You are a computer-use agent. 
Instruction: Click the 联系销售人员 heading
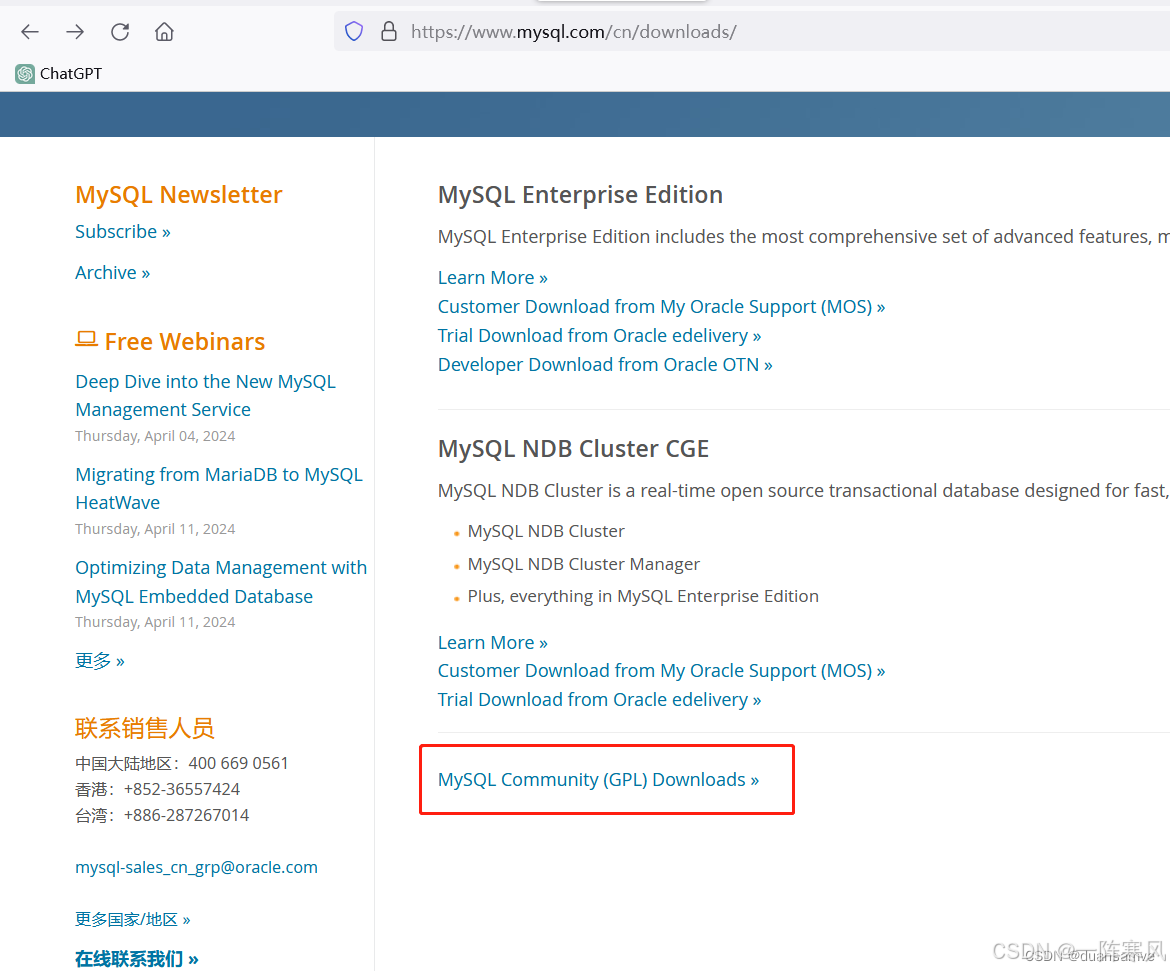pyautogui.click(x=145, y=728)
